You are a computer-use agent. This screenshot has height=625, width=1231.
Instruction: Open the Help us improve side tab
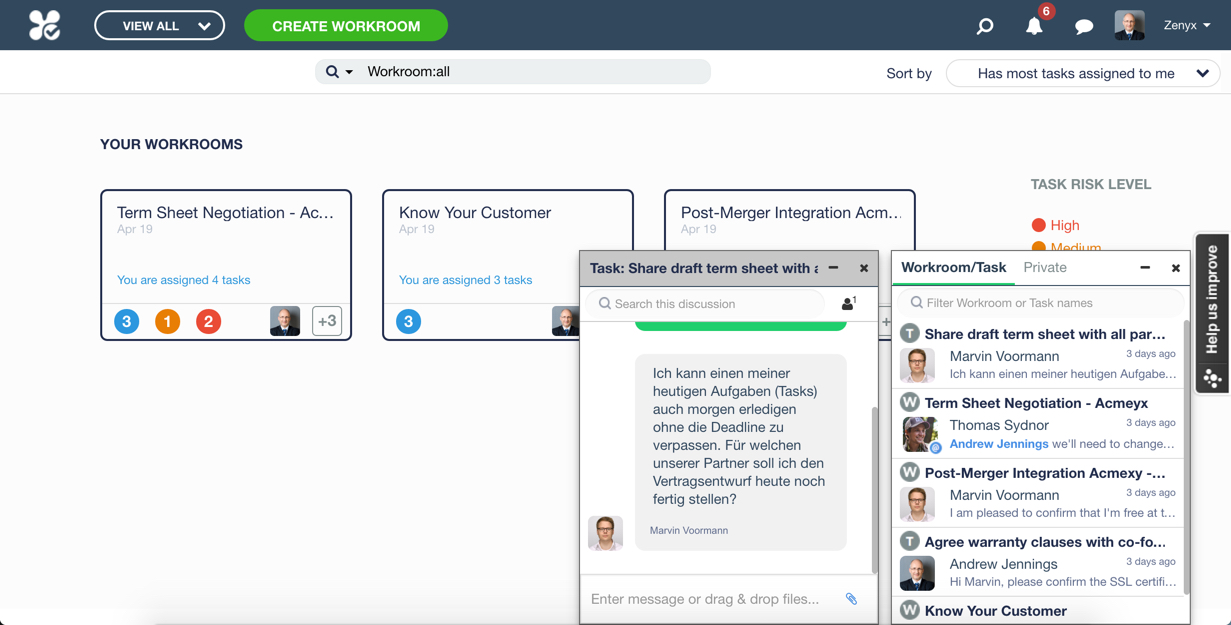click(1213, 299)
